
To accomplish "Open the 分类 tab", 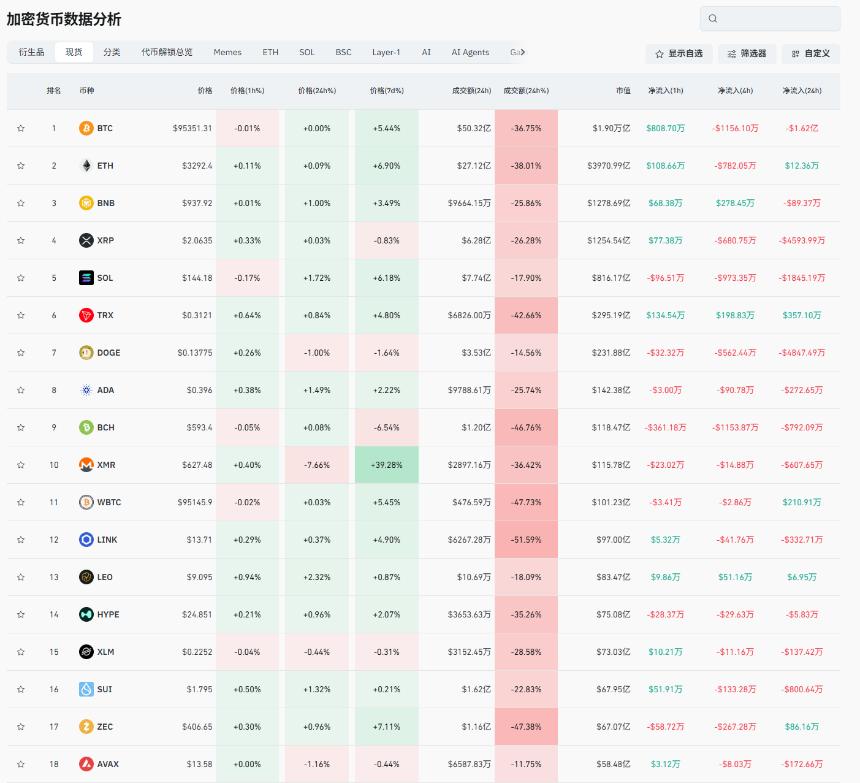I will [x=112, y=52].
